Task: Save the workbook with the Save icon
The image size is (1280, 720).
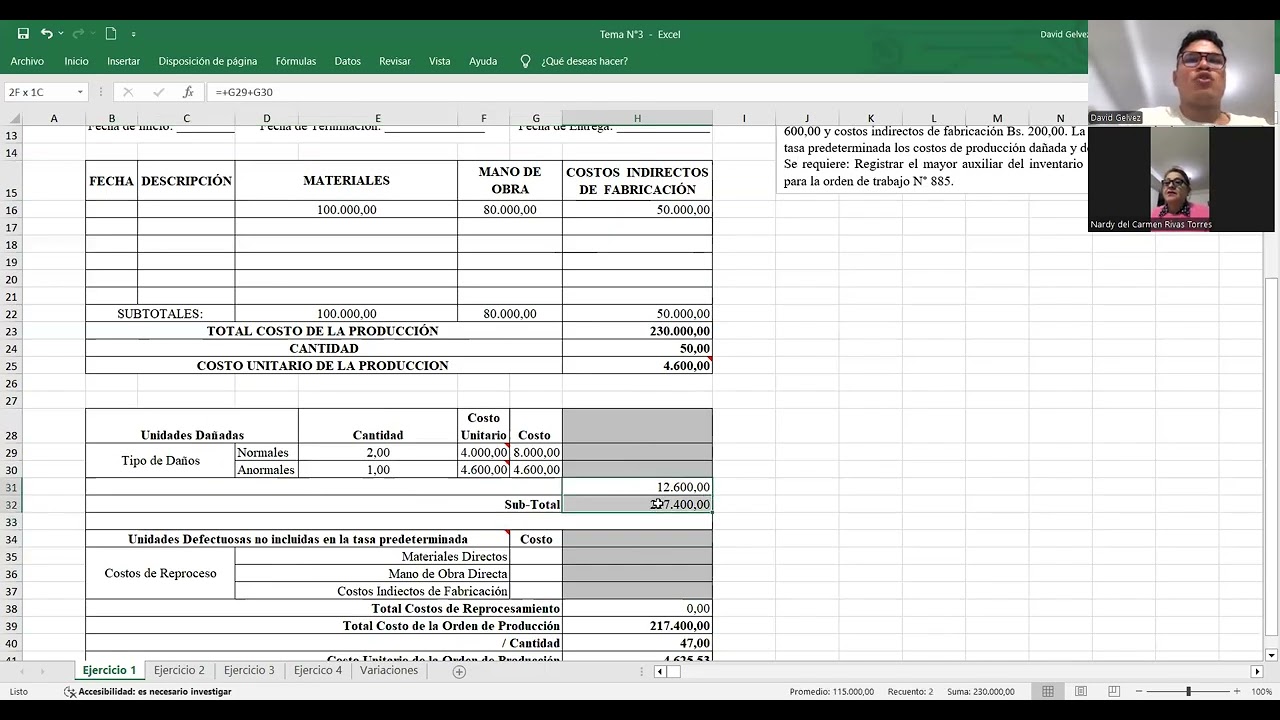Action: 23,34
